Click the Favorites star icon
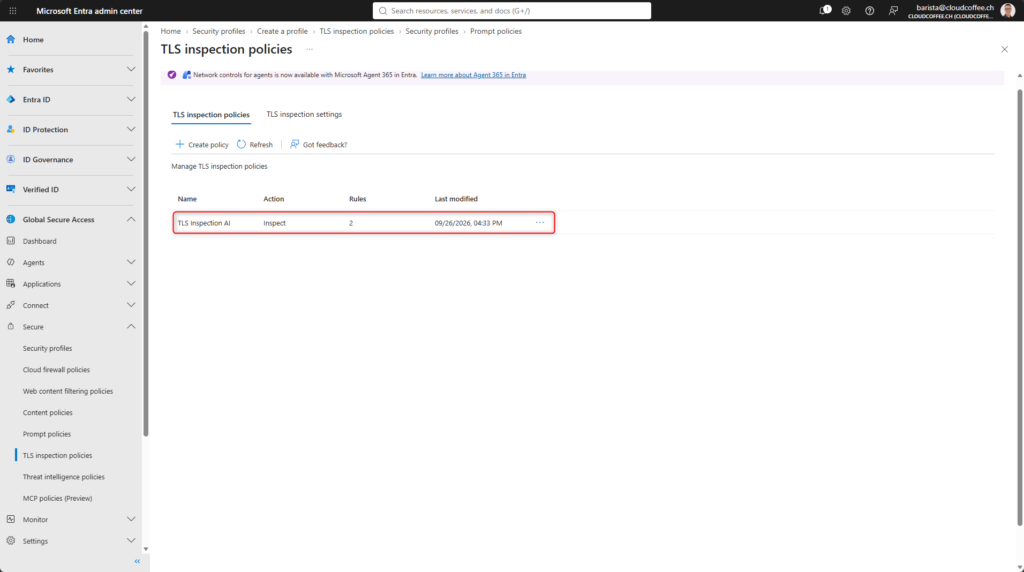1024x572 pixels. (10, 69)
